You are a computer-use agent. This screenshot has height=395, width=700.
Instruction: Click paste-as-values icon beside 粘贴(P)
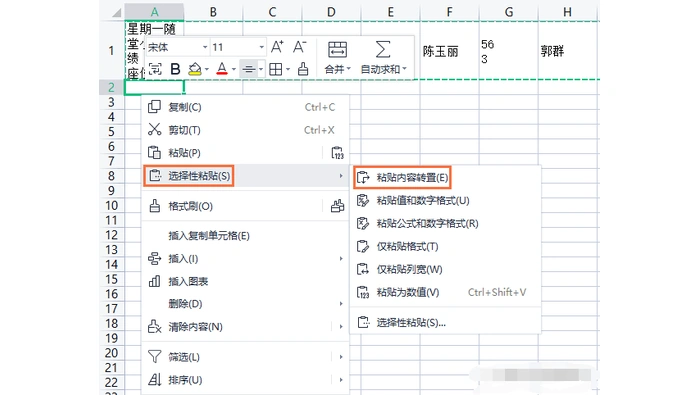click(x=338, y=153)
